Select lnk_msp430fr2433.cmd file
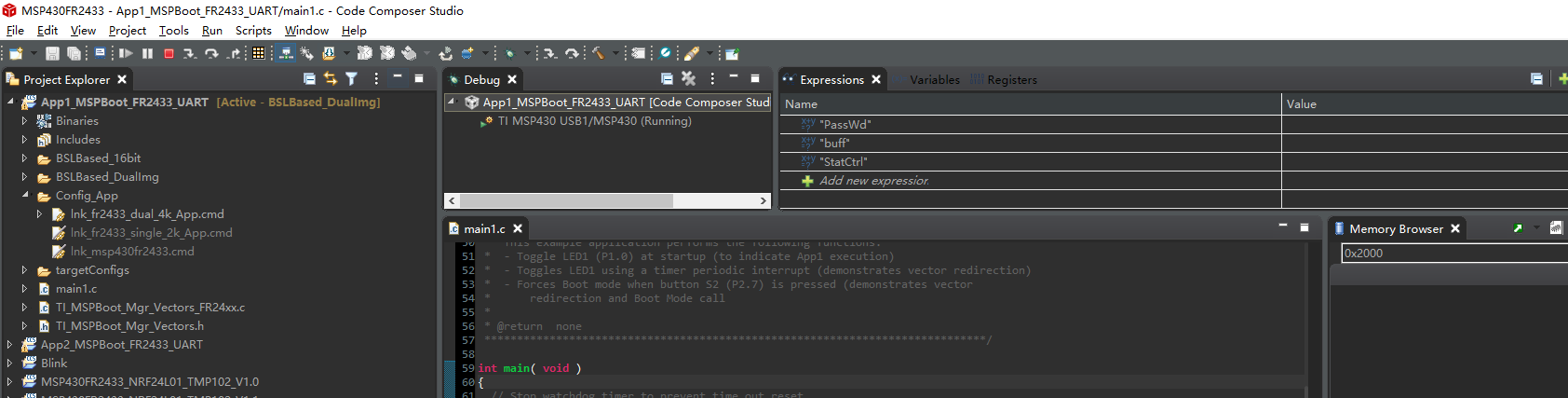1568x398 pixels. click(132, 252)
